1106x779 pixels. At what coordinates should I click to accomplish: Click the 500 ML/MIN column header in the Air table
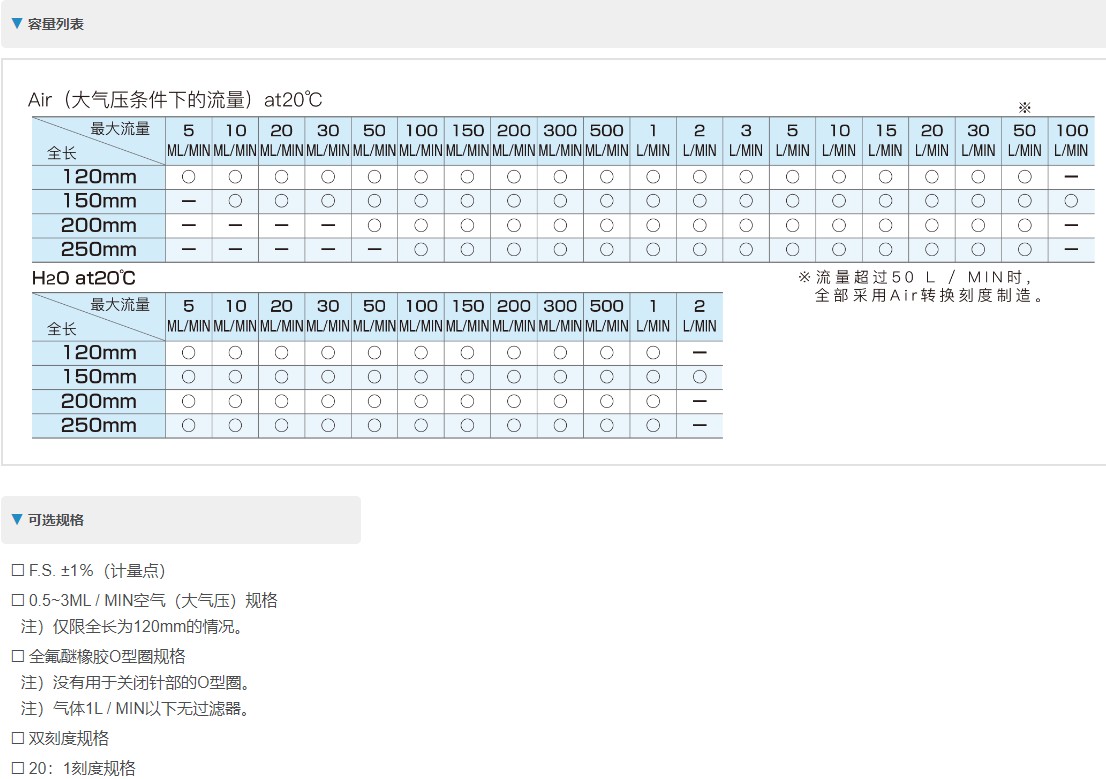coord(606,140)
